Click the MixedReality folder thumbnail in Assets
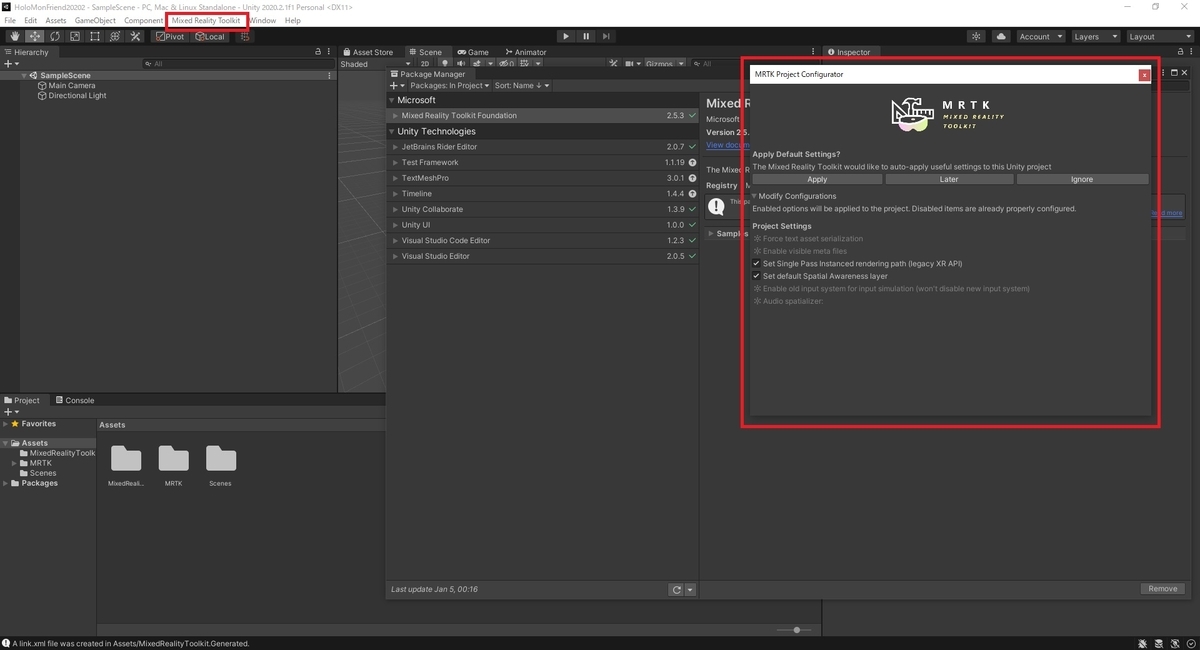1200x650 pixels. [x=126, y=458]
